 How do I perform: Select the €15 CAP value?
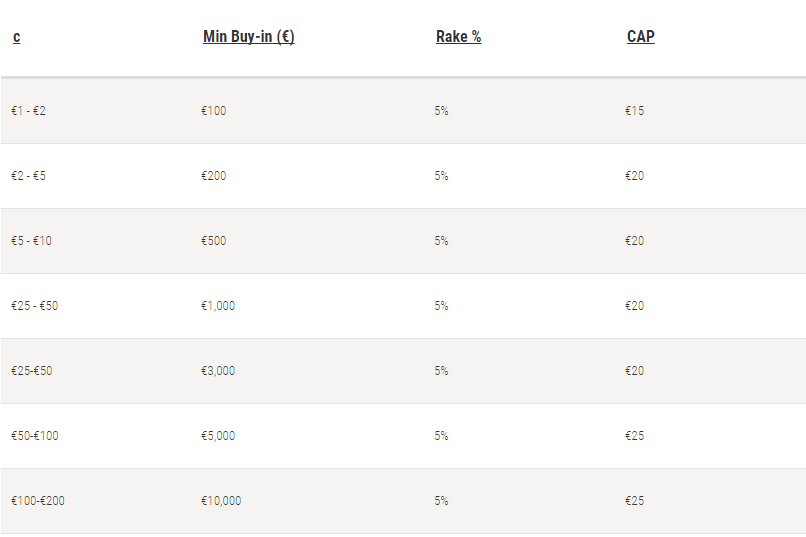(x=634, y=110)
